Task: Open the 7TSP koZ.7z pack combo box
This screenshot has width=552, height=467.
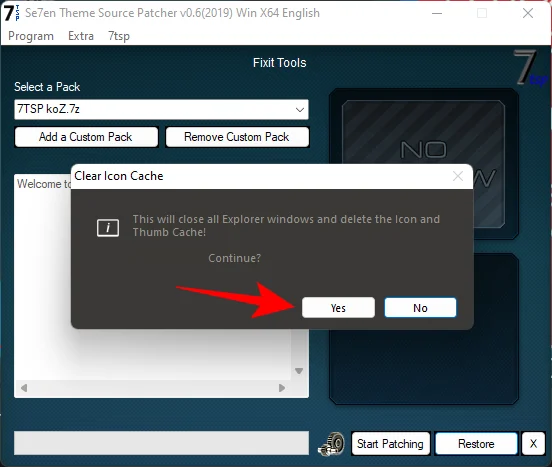Action: click(x=162, y=109)
